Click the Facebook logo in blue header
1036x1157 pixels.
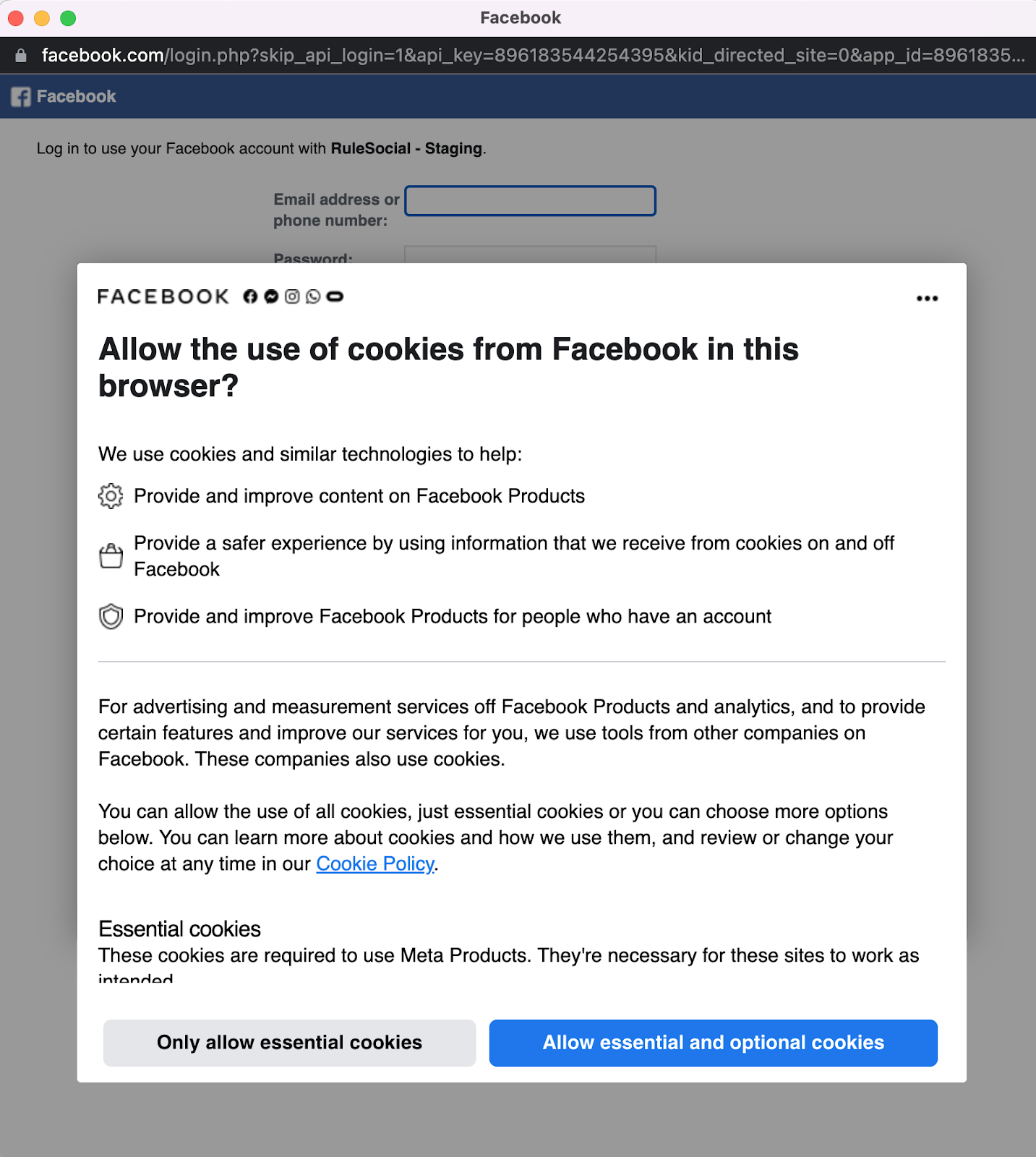coord(21,97)
